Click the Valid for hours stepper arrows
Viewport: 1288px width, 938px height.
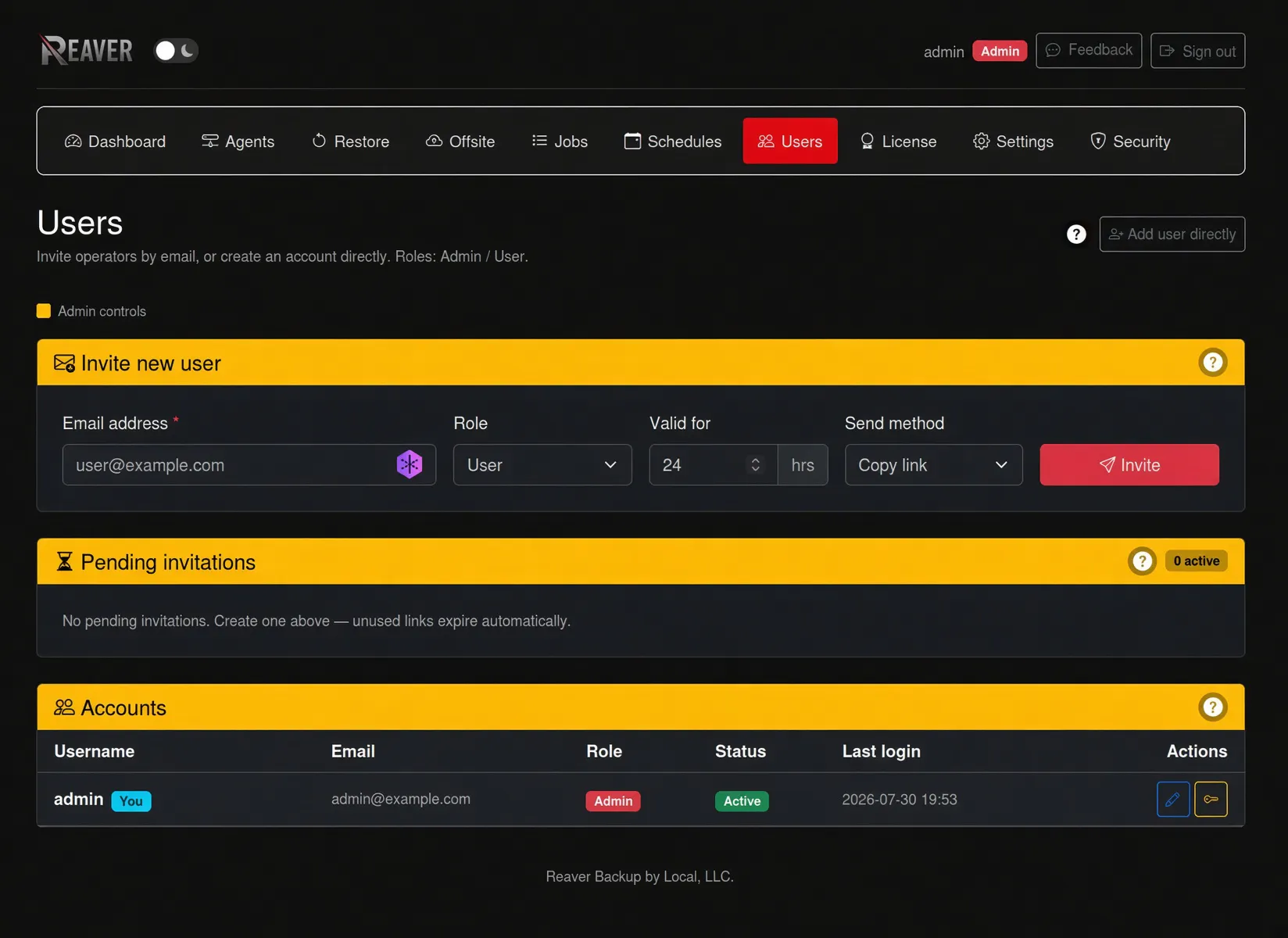756,465
